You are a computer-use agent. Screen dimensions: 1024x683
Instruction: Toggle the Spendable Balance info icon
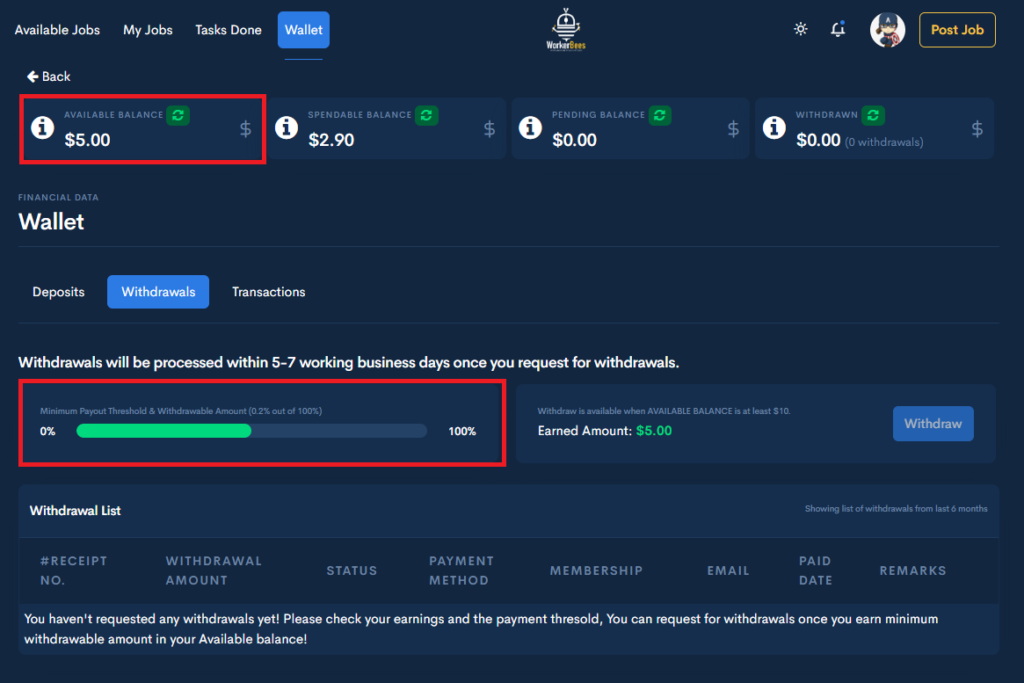pos(286,128)
